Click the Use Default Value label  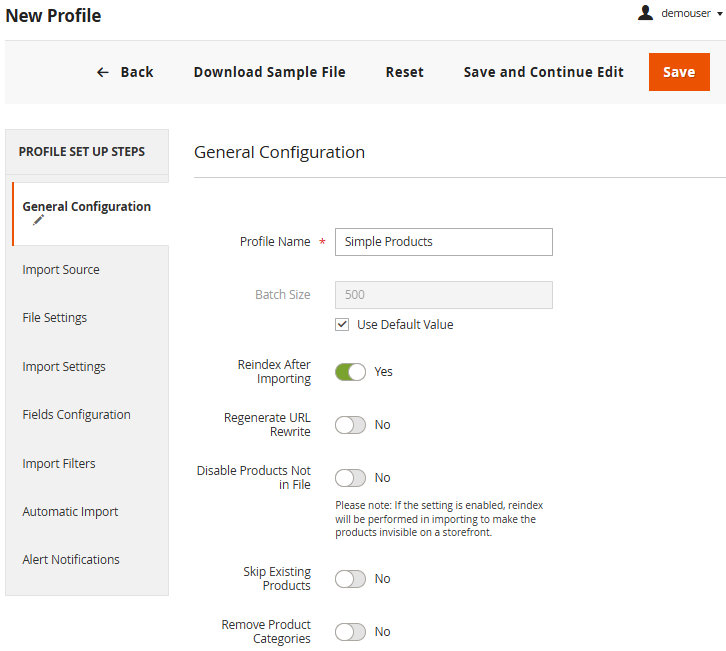click(405, 325)
